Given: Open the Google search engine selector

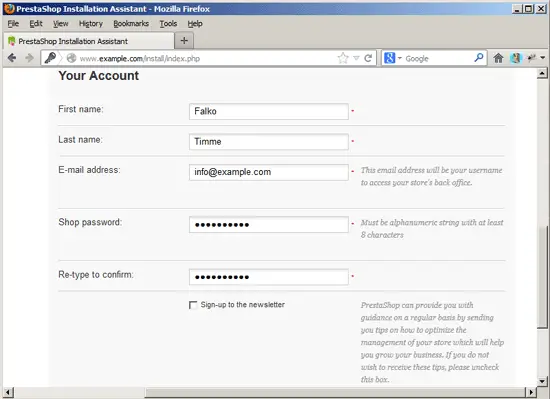Looking at the screenshot, I should (393, 58).
